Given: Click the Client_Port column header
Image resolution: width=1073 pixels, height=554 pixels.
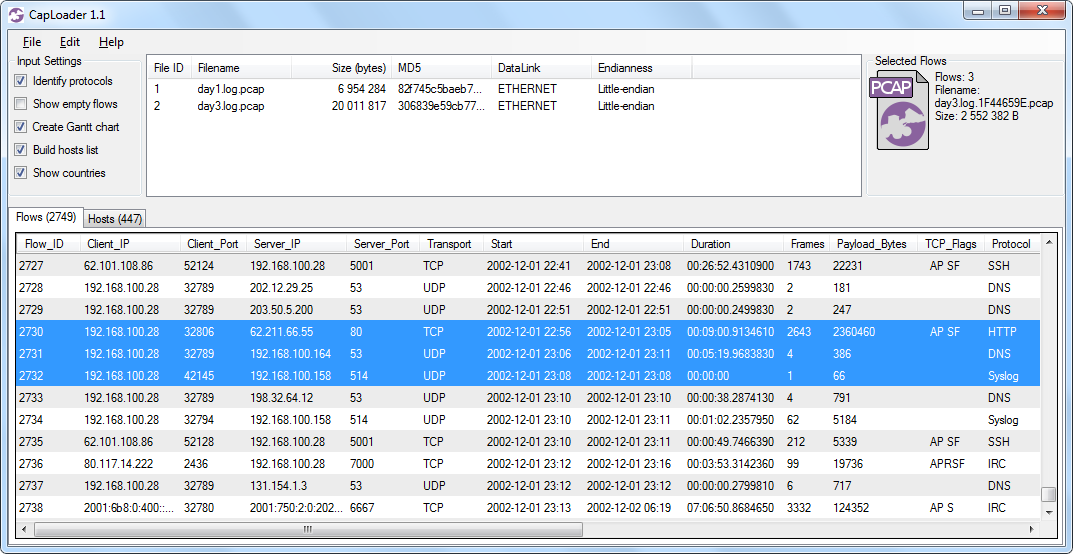Looking at the screenshot, I should [214, 244].
